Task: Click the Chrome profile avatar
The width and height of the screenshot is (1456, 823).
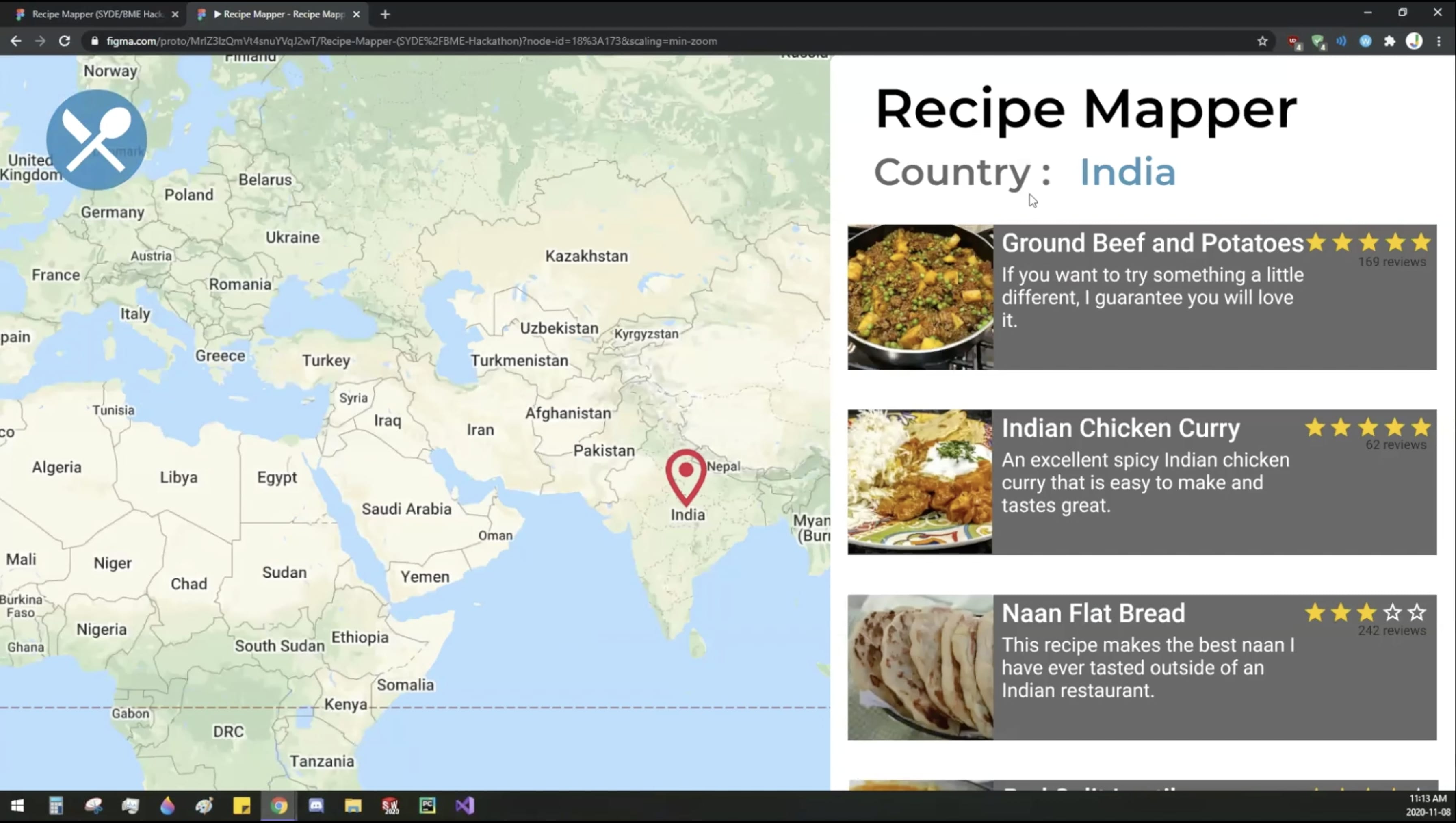Action: (1414, 41)
